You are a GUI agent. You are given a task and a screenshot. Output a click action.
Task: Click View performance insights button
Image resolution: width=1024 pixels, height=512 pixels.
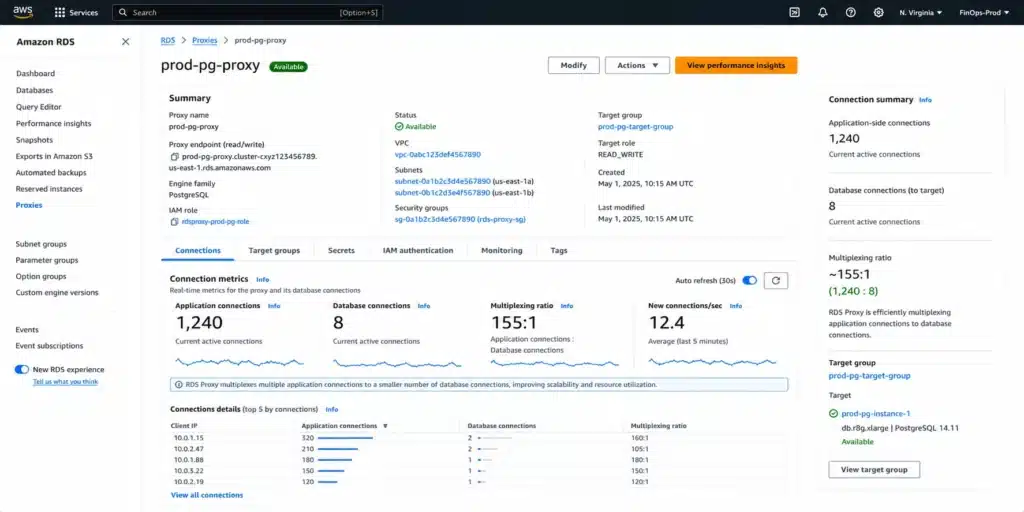click(736, 65)
